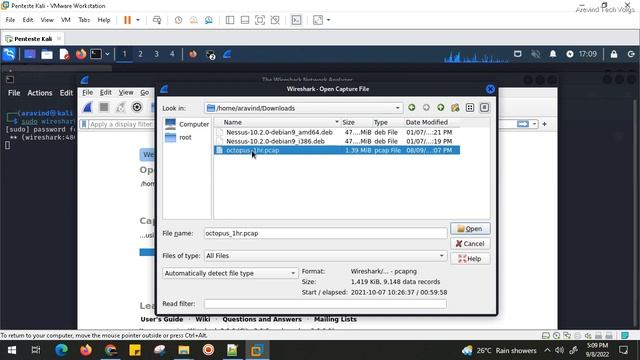Click the Open button
640x360 pixels.
click(470, 229)
